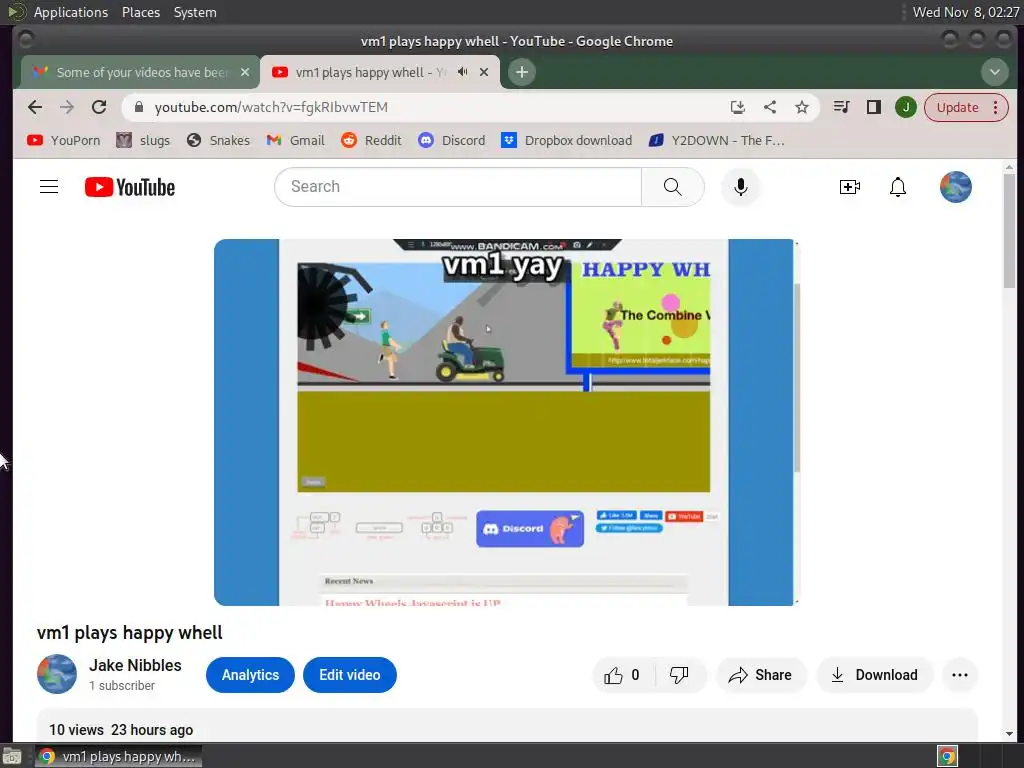
Task: Bookmark this page with star icon
Action: (x=802, y=107)
